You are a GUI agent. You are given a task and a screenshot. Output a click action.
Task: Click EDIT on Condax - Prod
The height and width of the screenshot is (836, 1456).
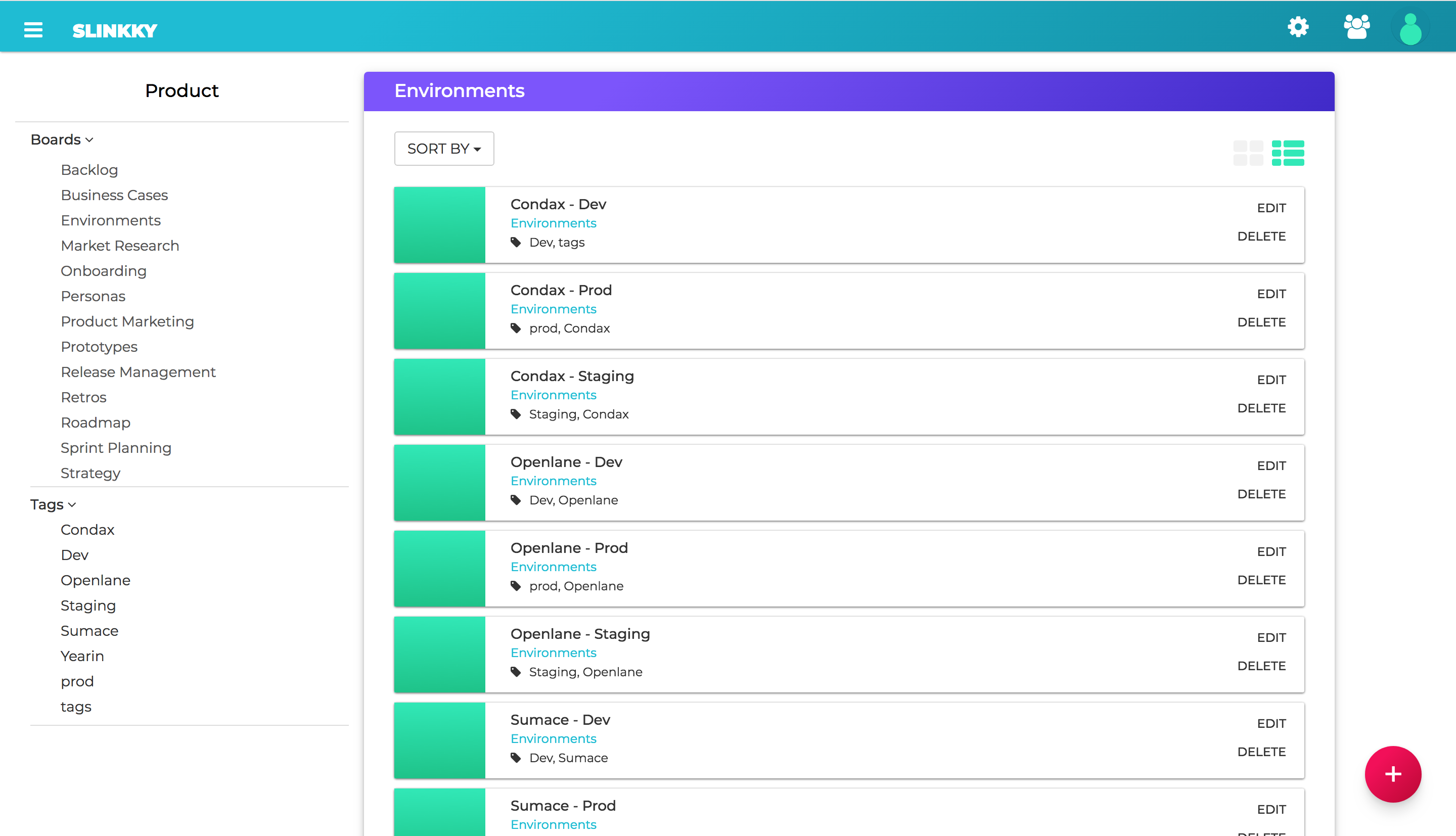tap(1271, 294)
